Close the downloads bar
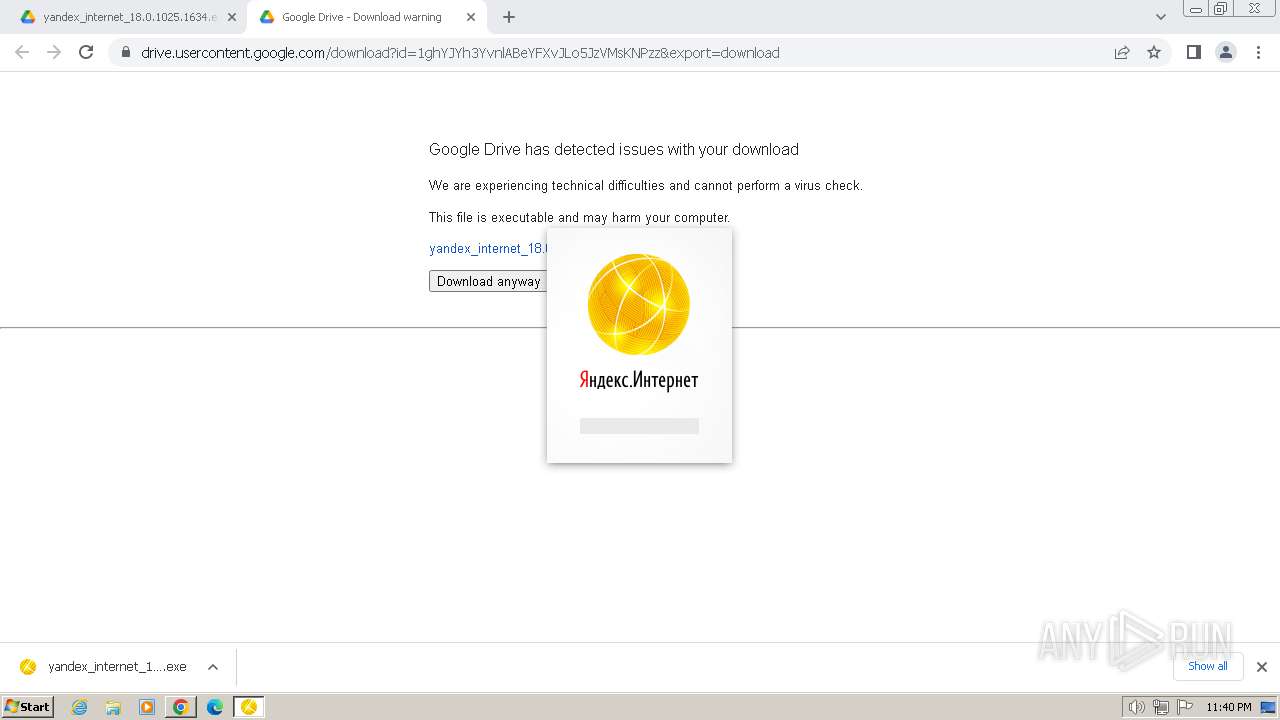 click(1262, 667)
